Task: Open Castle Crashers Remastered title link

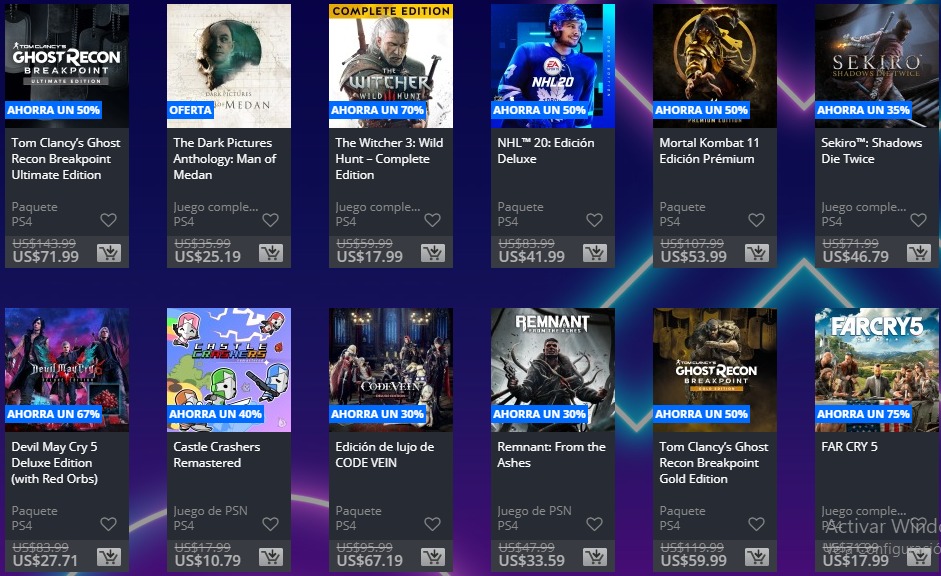Action: click(217, 455)
